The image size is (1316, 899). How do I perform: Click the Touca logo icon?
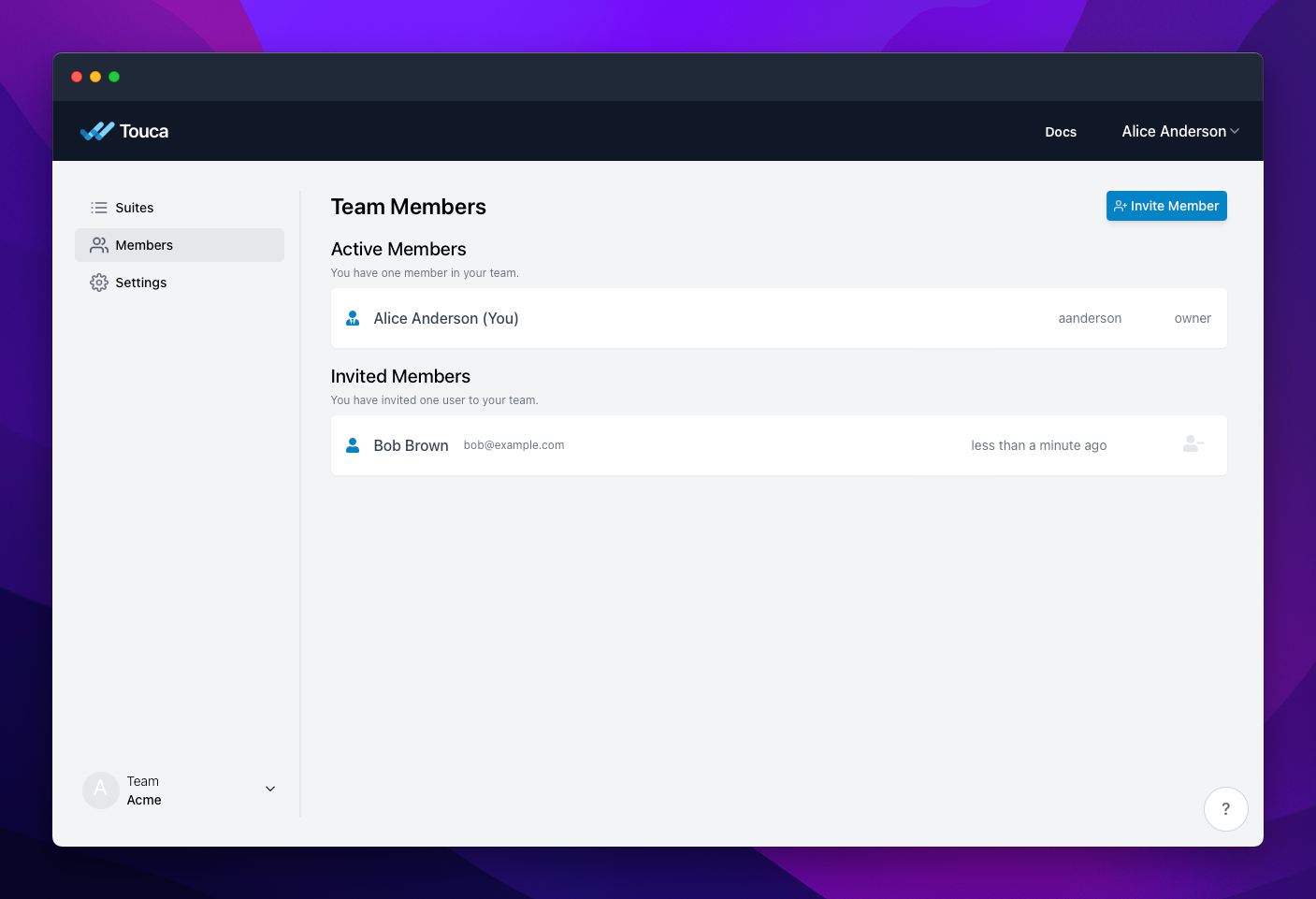[96, 131]
